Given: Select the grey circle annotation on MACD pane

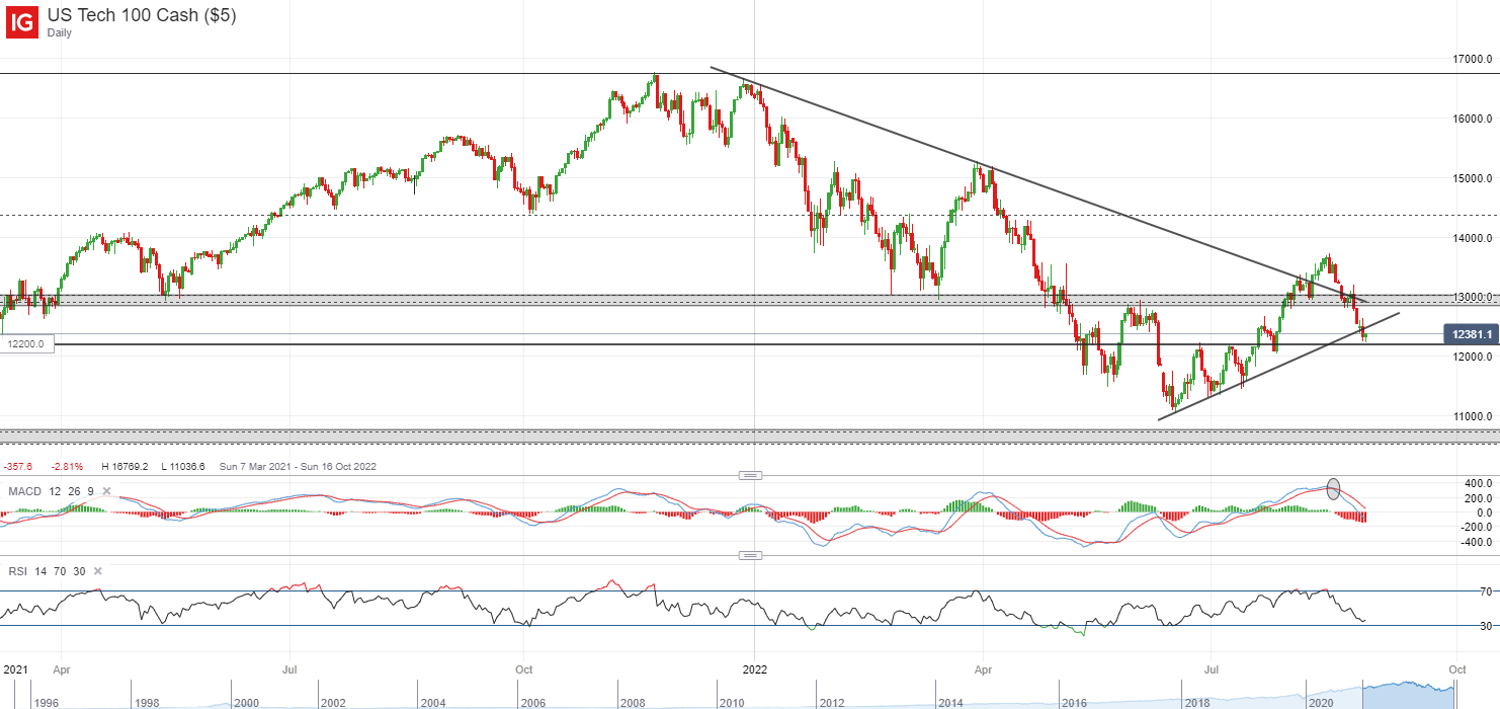Looking at the screenshot, I should [1332, 489].
